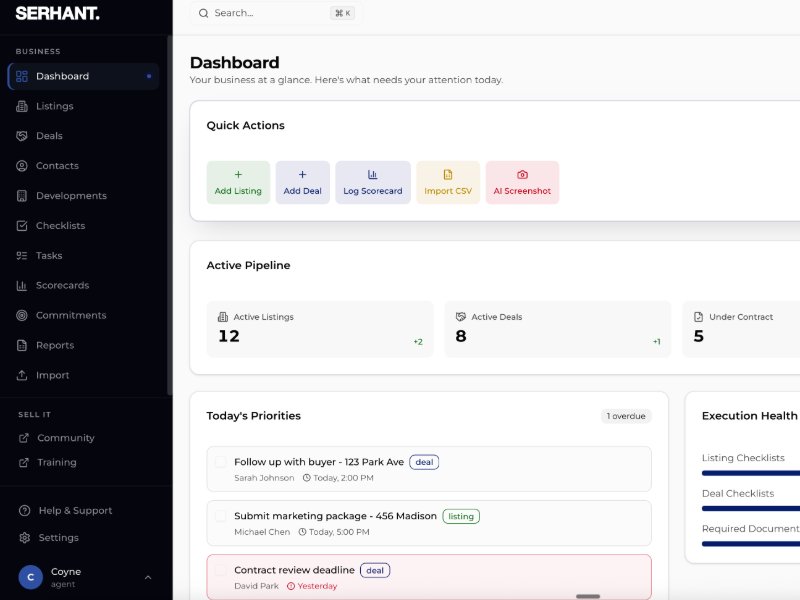
Task: Mark Contract review deadline as done
Action: click(x=221, y=570)
